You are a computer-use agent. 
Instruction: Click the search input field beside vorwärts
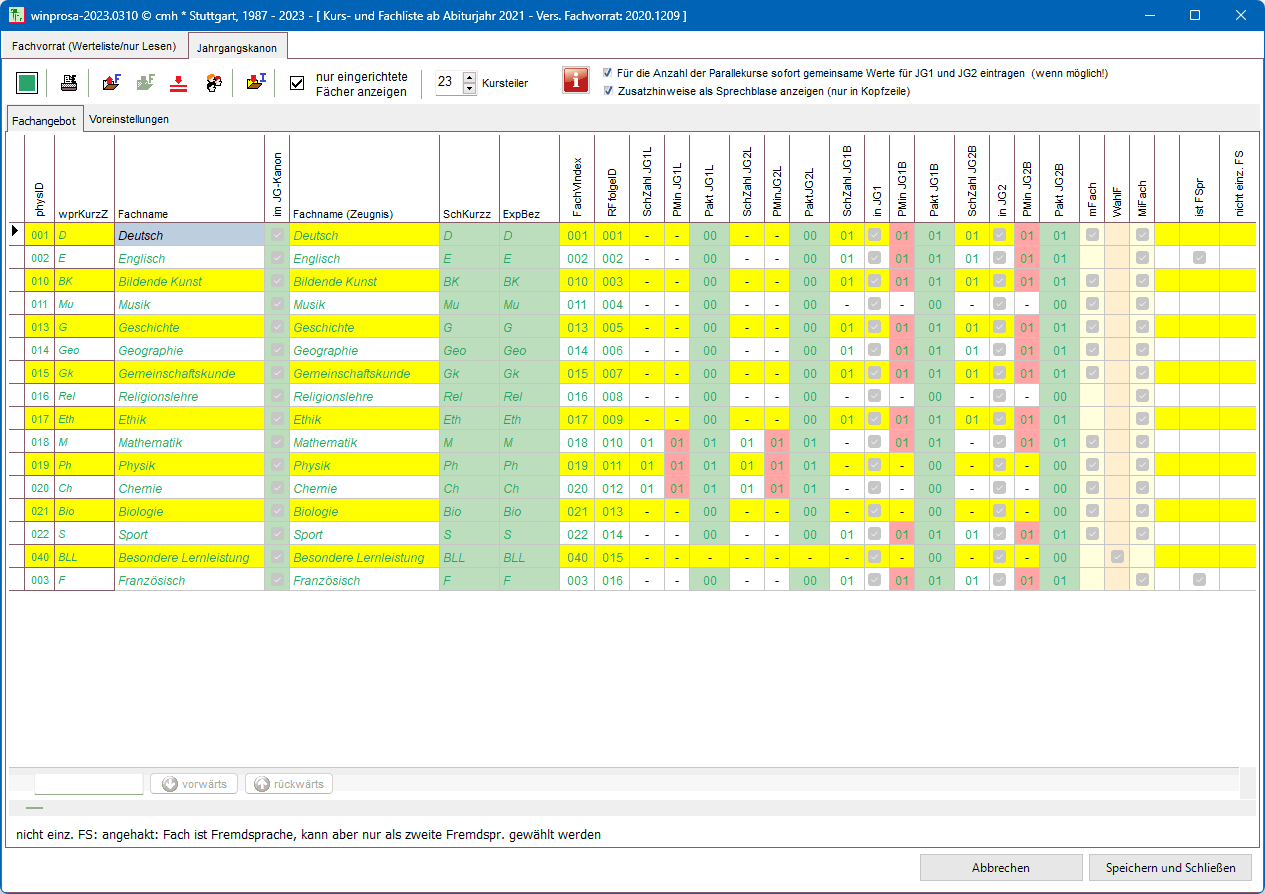[x=89, y=784]
